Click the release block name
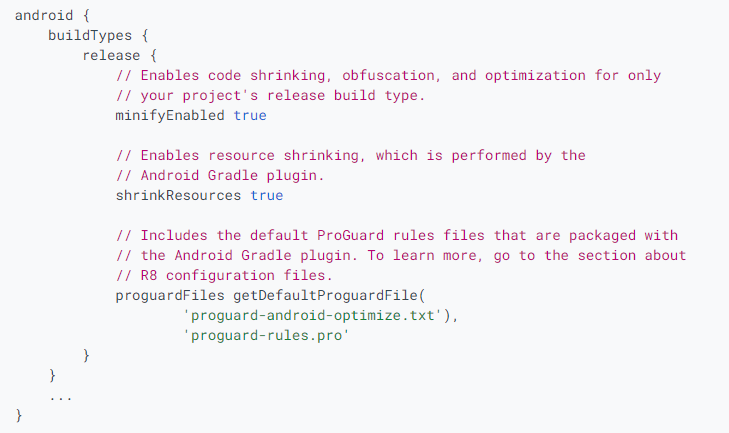 point(111,55)
